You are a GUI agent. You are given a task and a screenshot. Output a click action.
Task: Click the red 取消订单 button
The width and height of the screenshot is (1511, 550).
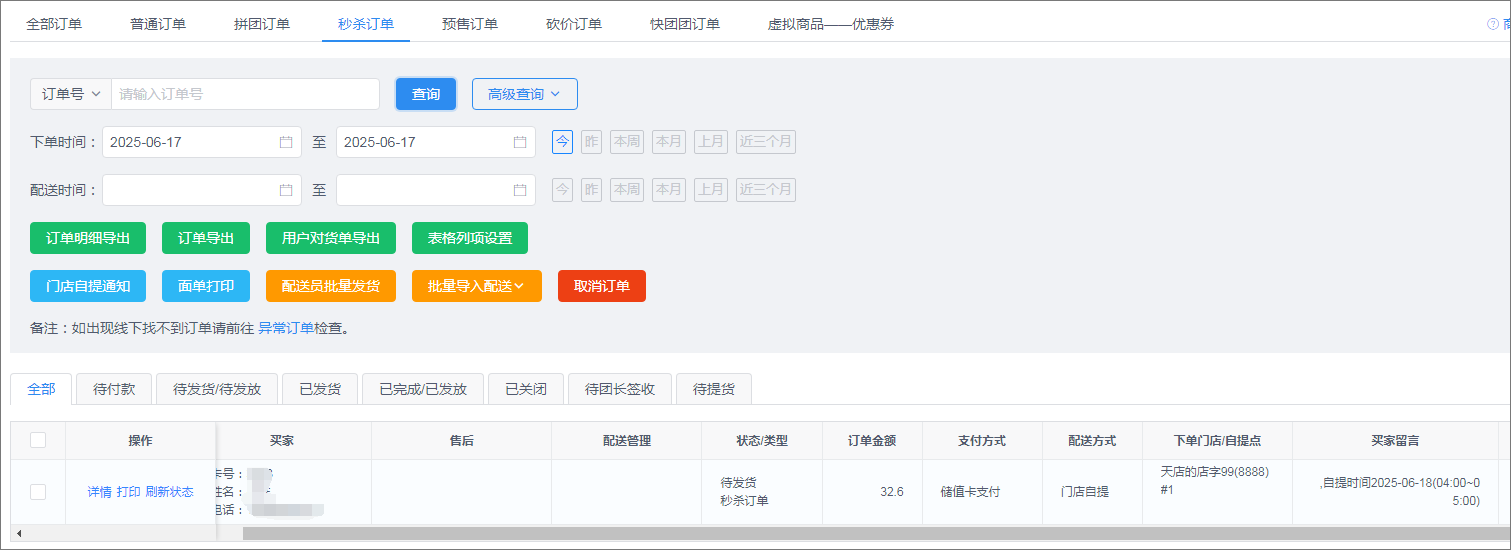602,286
